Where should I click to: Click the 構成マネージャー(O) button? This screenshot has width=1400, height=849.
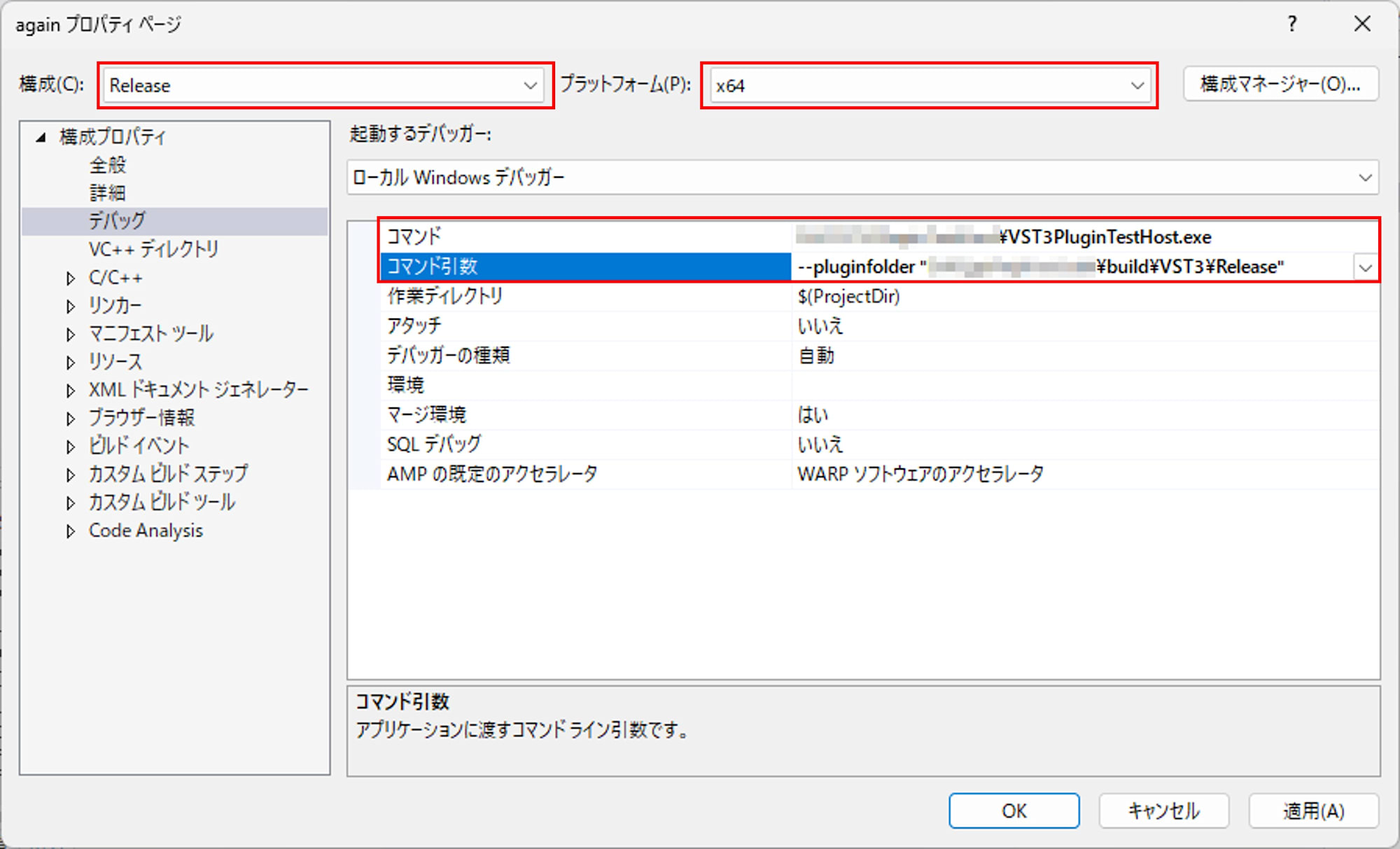click(x=1280, y=83)
